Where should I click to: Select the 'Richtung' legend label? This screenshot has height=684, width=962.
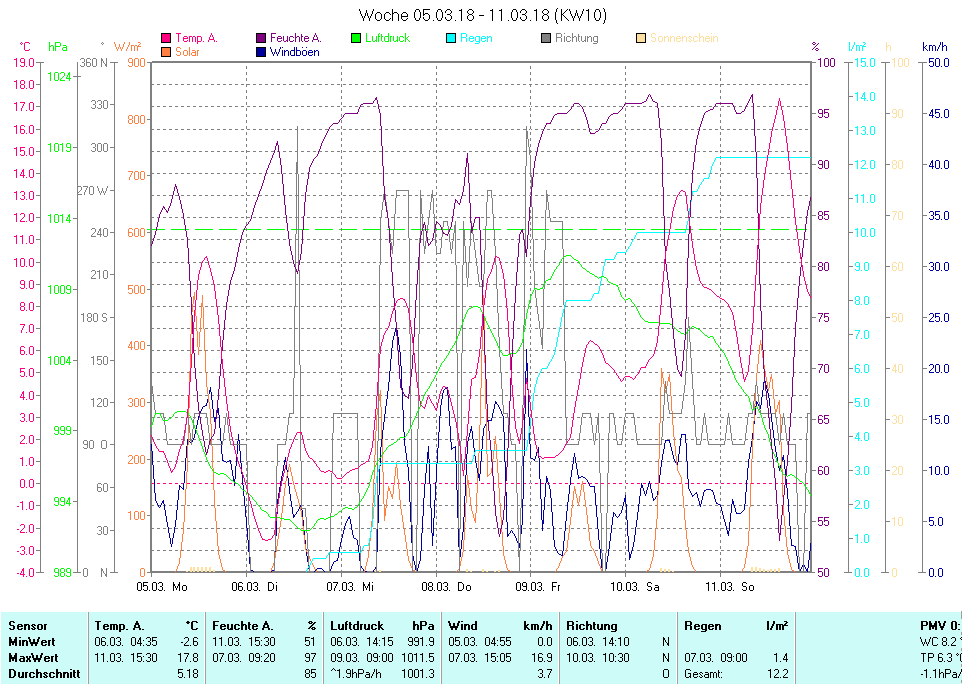577,38
